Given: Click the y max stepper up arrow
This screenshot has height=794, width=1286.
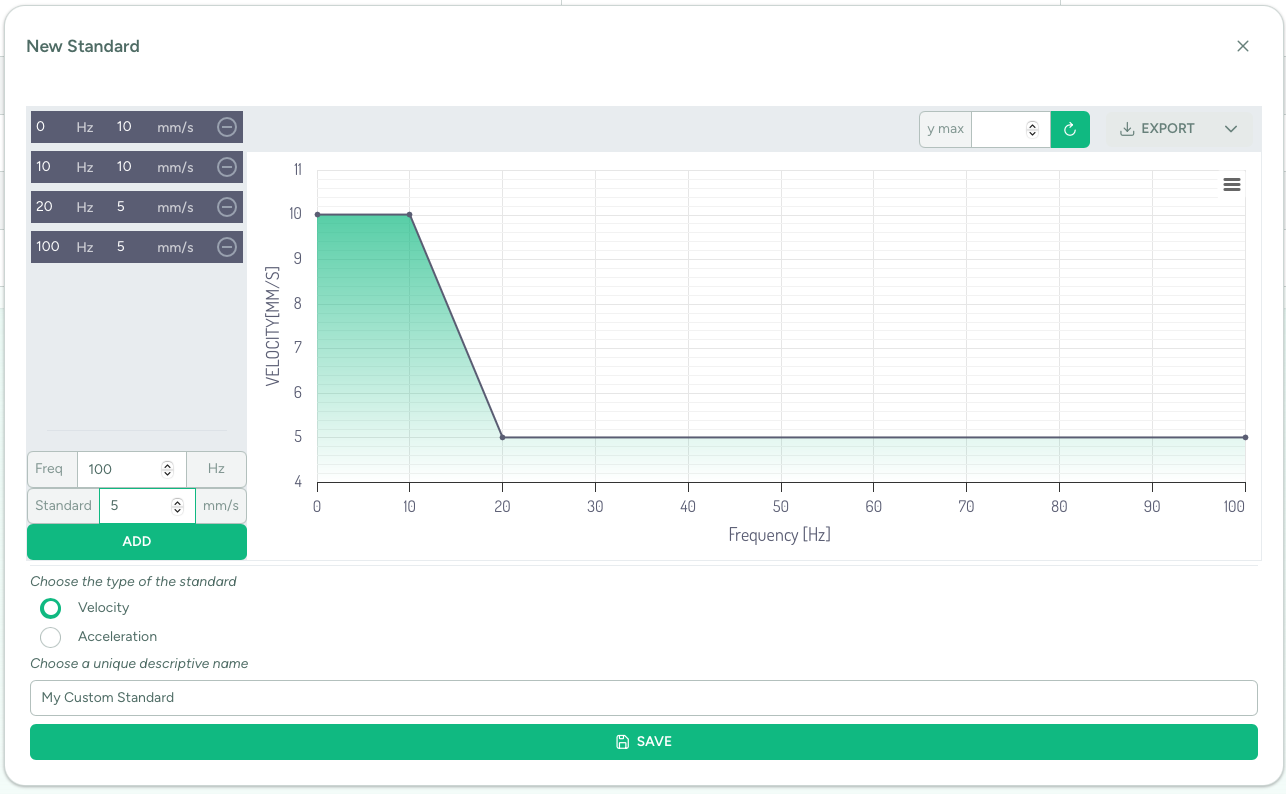Looking at the screenshot, I should pos(1031,124).
